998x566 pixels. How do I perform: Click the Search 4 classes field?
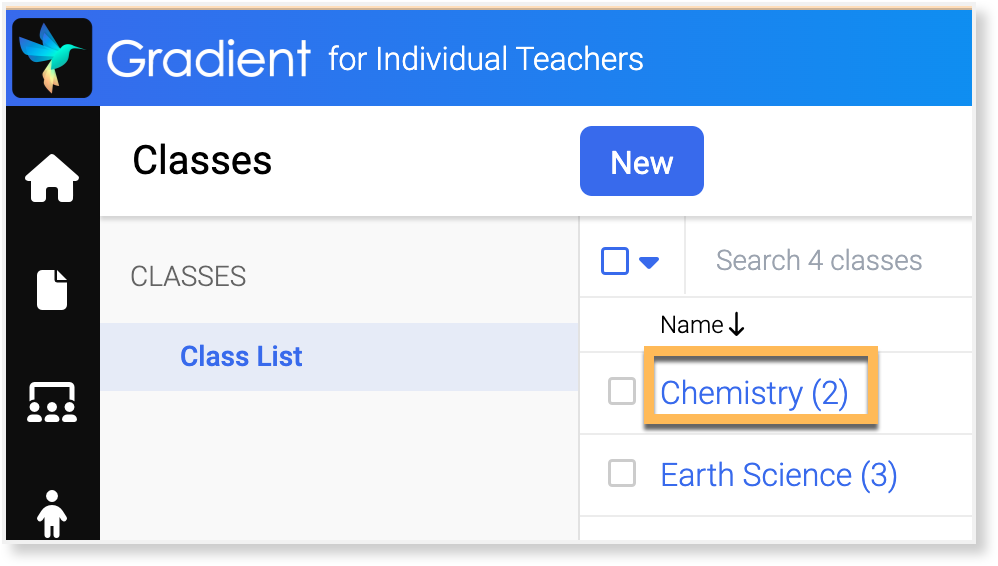click(x=819, y=261)
